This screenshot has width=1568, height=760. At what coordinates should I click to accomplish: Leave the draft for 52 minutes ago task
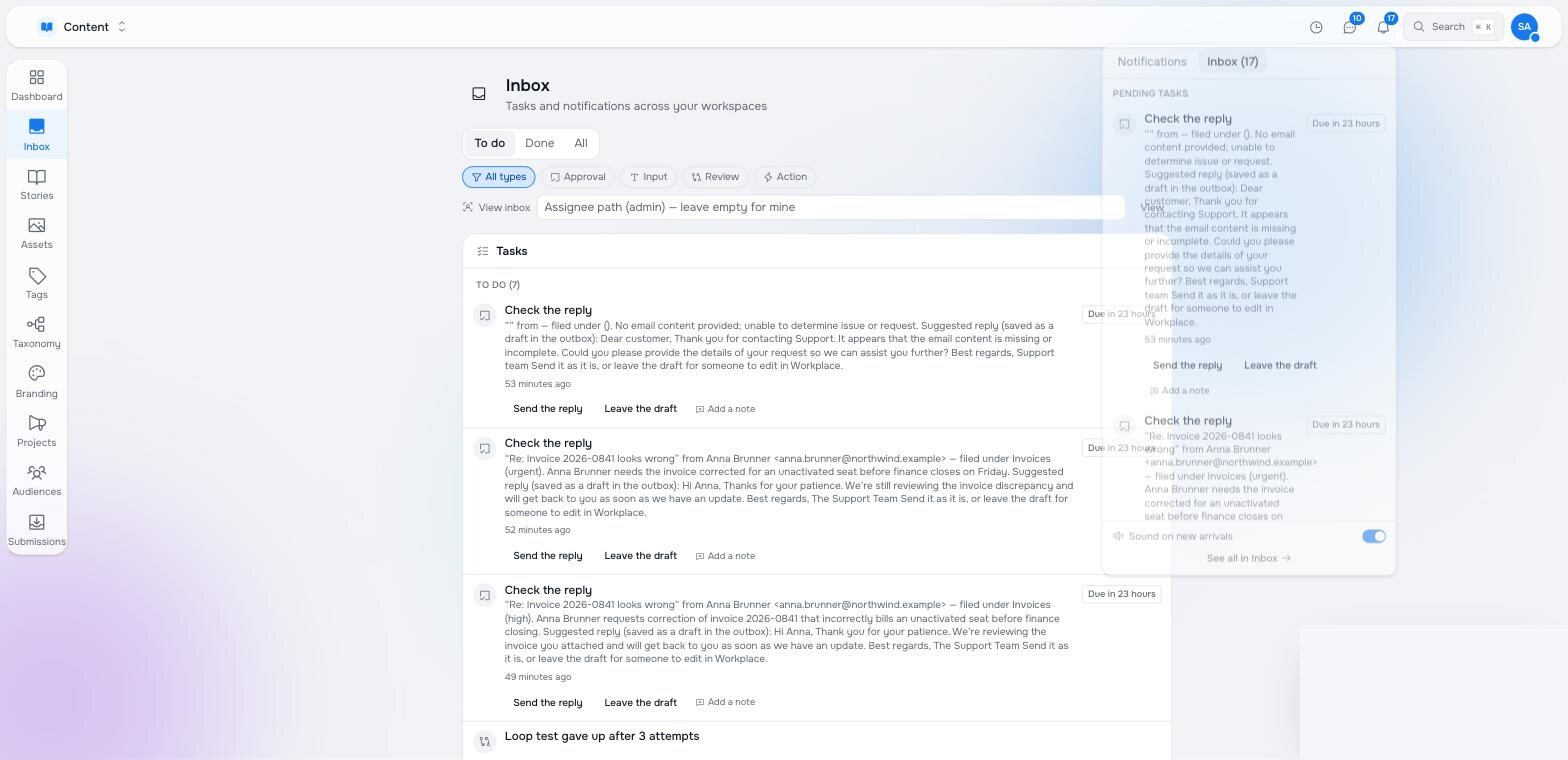(640, 556)
